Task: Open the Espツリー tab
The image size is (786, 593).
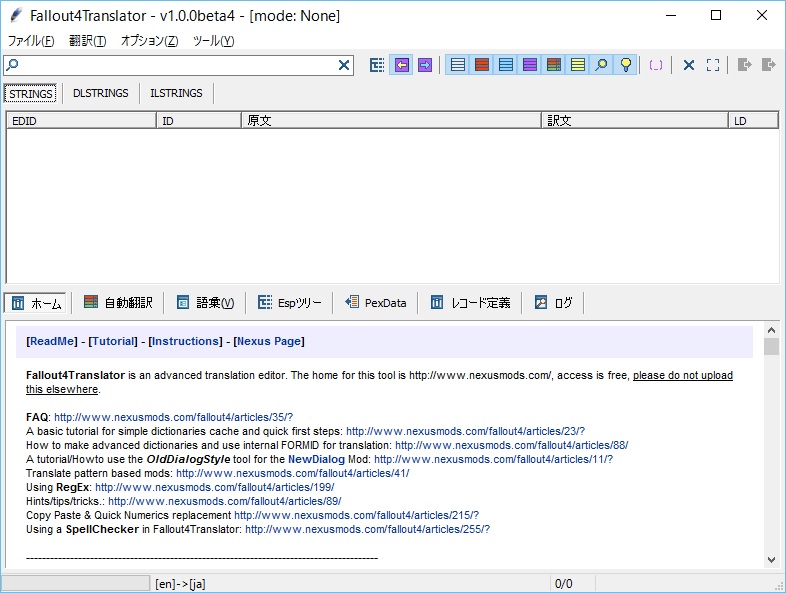Action: [x=290, y=303]
